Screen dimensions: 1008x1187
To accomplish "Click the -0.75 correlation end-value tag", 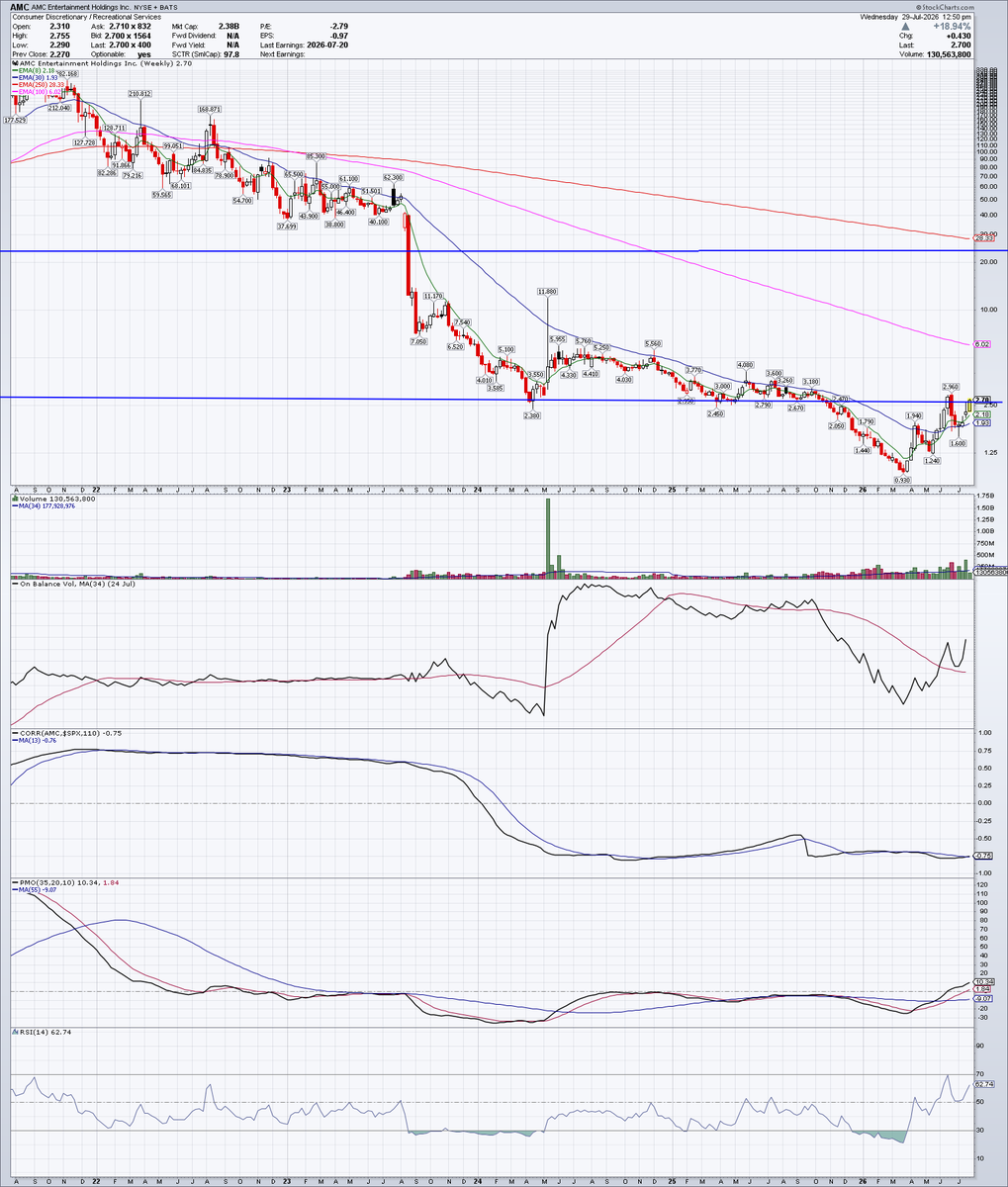I will click(x=984, y=855).
